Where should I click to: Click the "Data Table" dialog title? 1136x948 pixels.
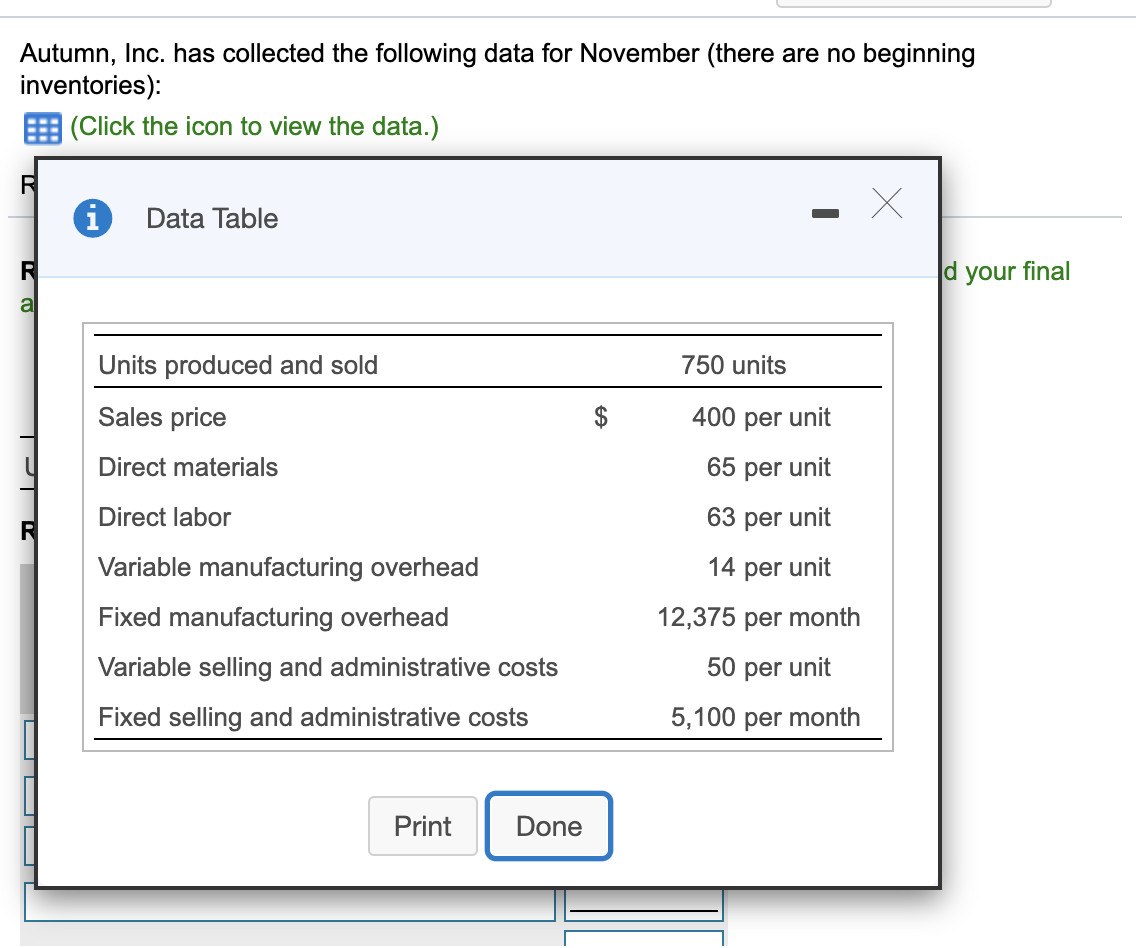tap(212, 218)
